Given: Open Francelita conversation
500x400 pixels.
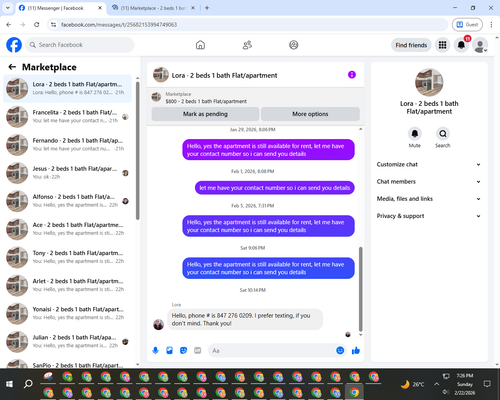Looking at the screenshot, I should coord(67,117).
